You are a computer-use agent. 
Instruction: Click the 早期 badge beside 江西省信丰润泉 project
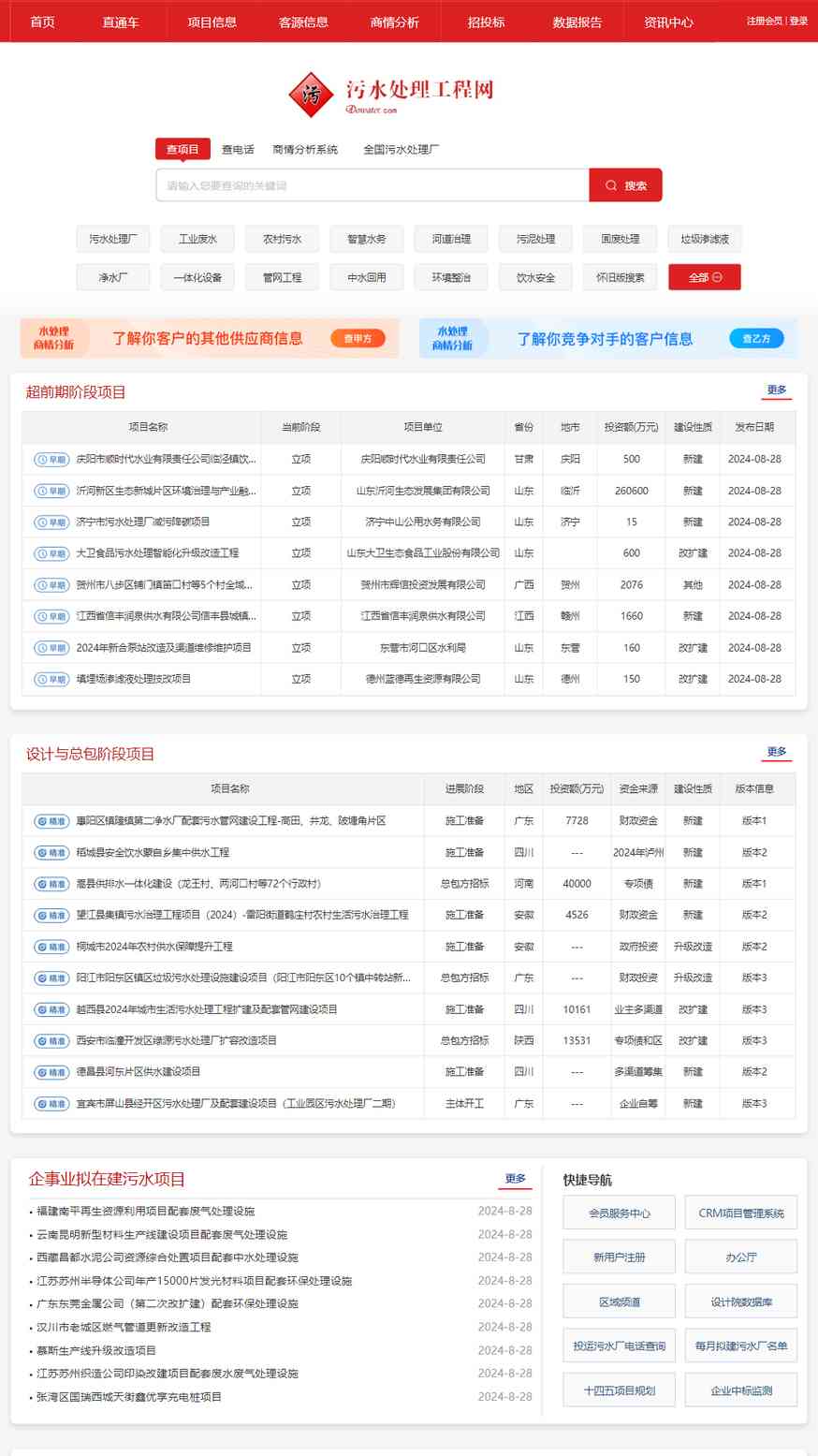coord(51,616)
